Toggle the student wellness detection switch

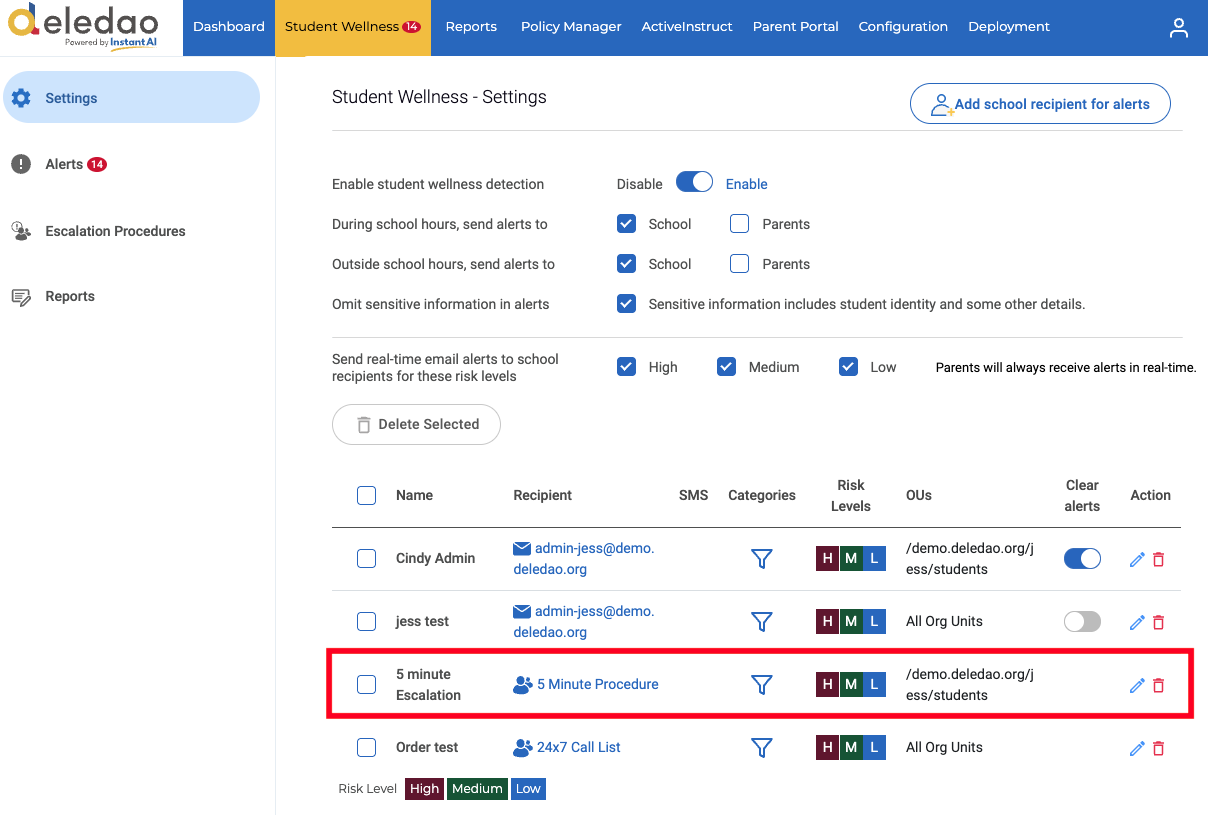(x=694, y=183)
